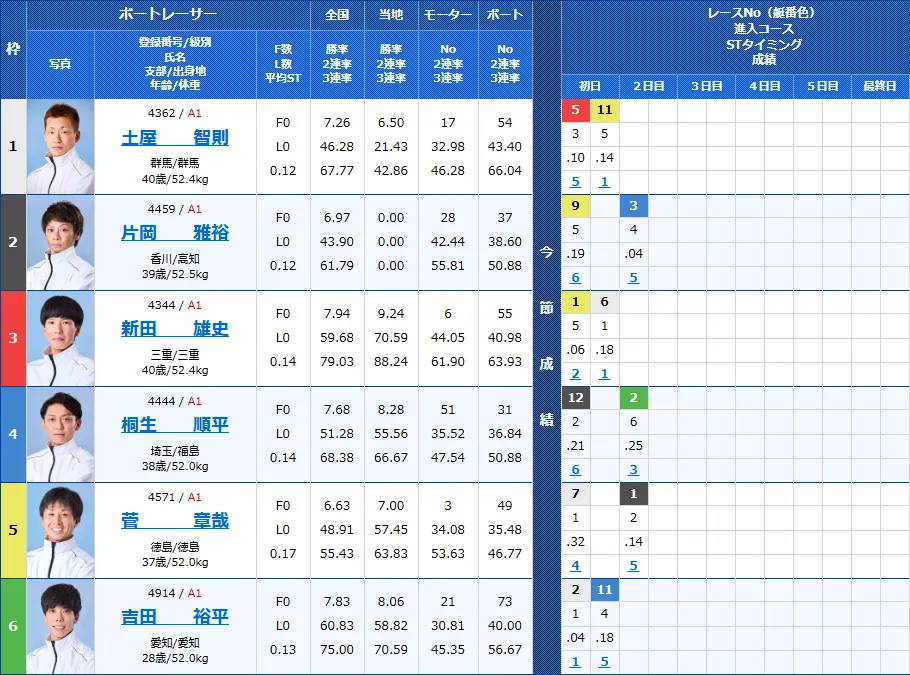Click 吉田's first-day ST timing .04
The height and width of the screenshot is (675, 910).
[x=575, y=637]
